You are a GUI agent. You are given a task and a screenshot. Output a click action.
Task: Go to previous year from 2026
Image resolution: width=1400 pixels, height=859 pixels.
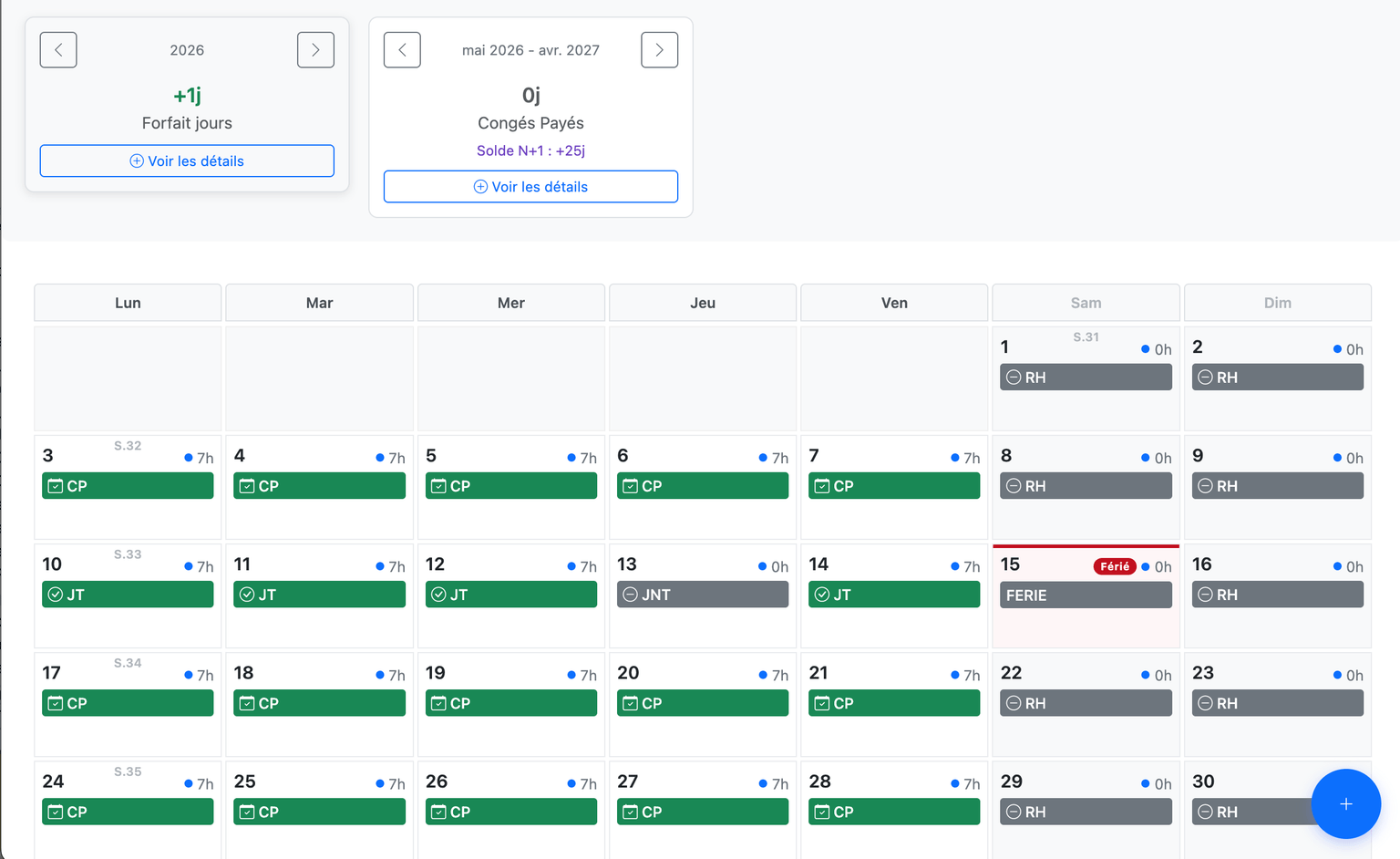pyautogui.click(x=58, y=50)
